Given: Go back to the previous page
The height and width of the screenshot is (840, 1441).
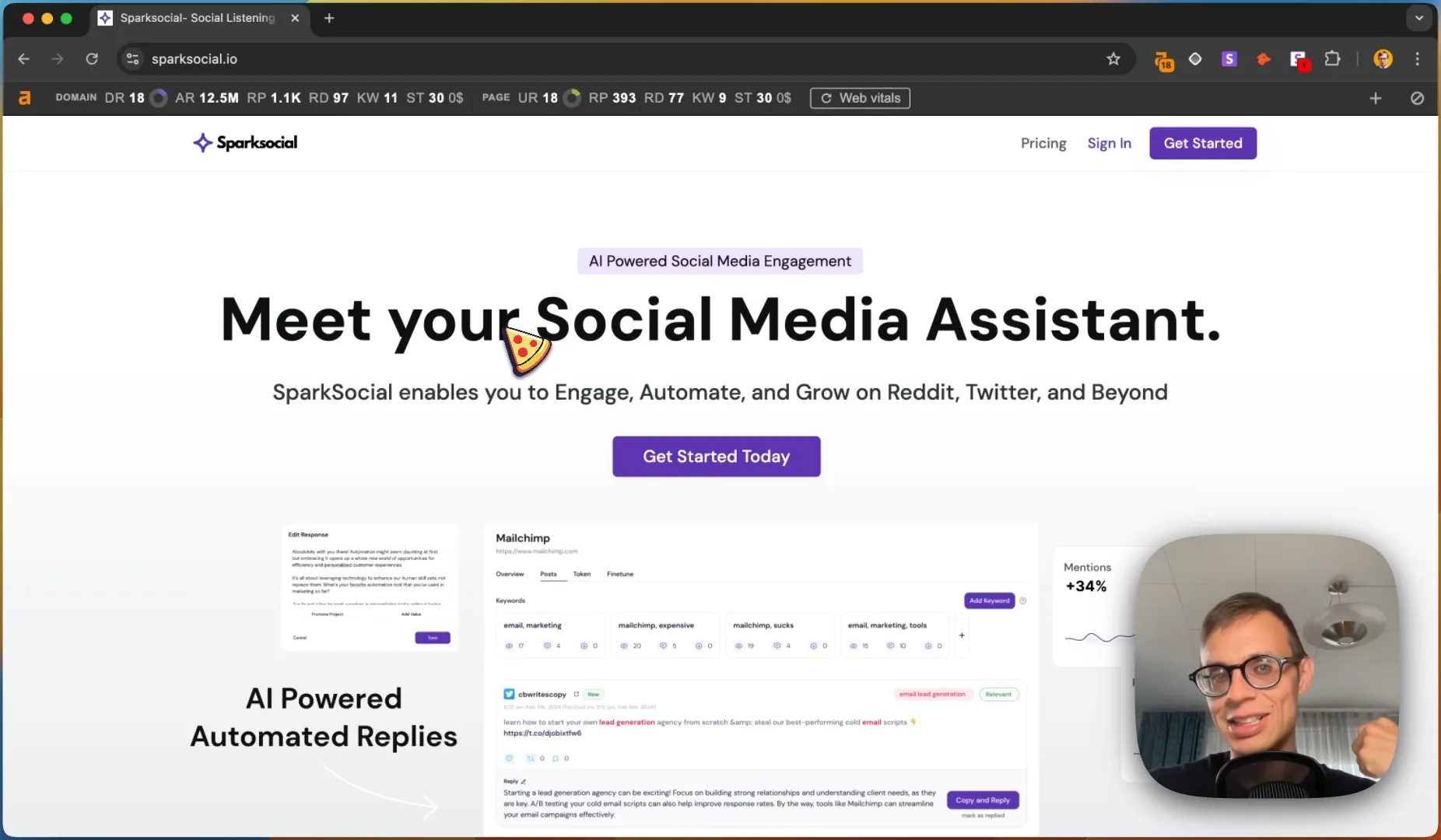Looking at the screenshot, I should pyautogui.click(x=23, y=59).
